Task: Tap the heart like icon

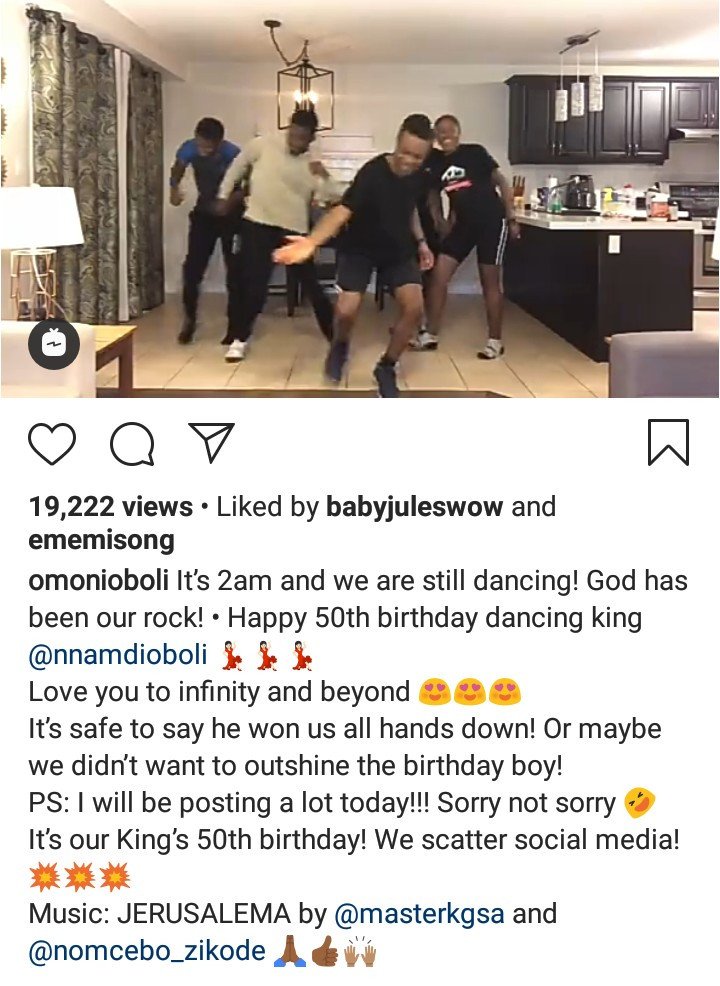Action: [x=52, y=444]
